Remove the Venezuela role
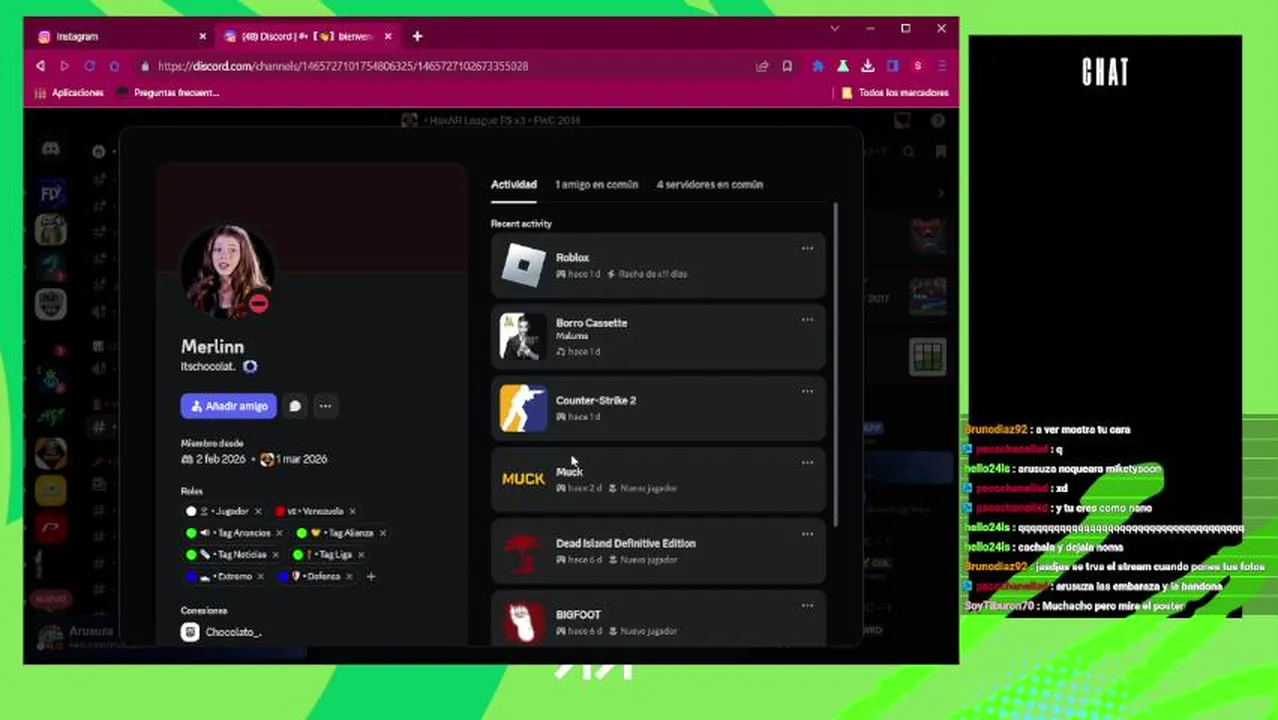The width and height of the screenshot is (1278, 720). pyautogui.click(x=352, y=511)
